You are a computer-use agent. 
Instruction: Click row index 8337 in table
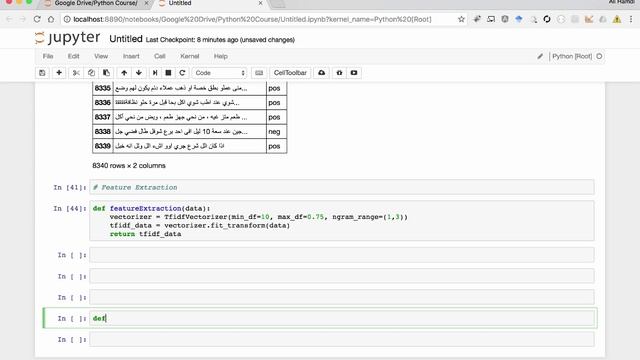102,117
